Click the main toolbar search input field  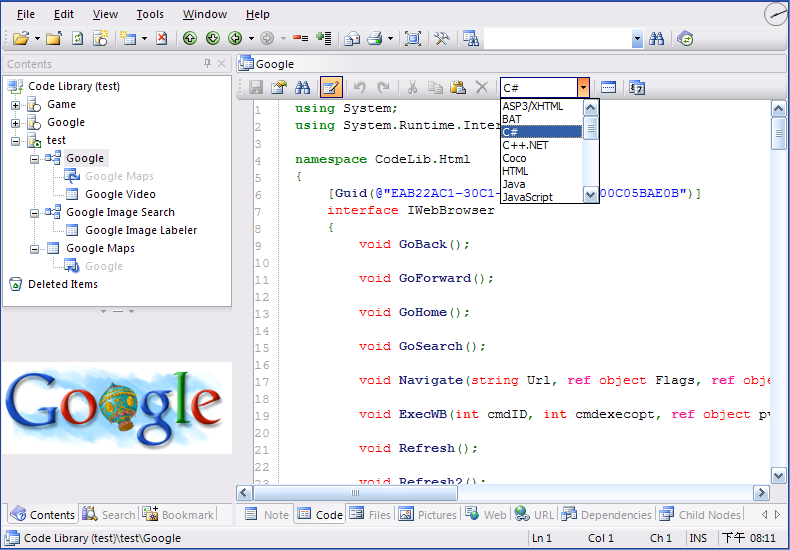pyautogui.click(x=558, y=39)
